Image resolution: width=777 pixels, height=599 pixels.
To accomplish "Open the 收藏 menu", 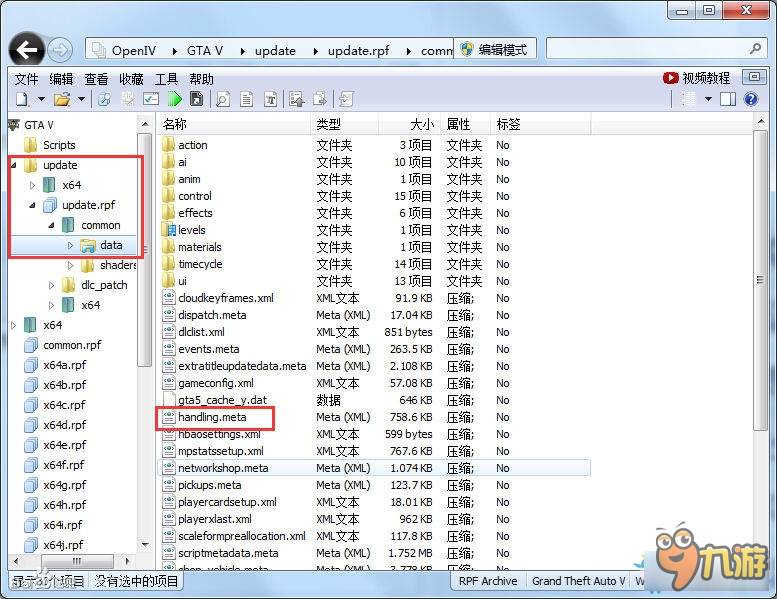I will (x=131, y=79).
